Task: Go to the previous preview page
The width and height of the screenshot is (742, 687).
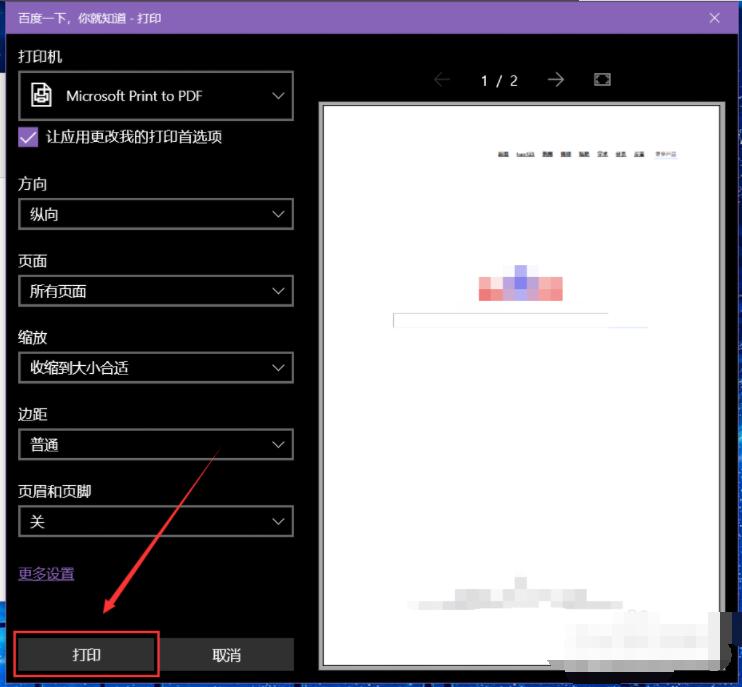Action: [442, 80]
